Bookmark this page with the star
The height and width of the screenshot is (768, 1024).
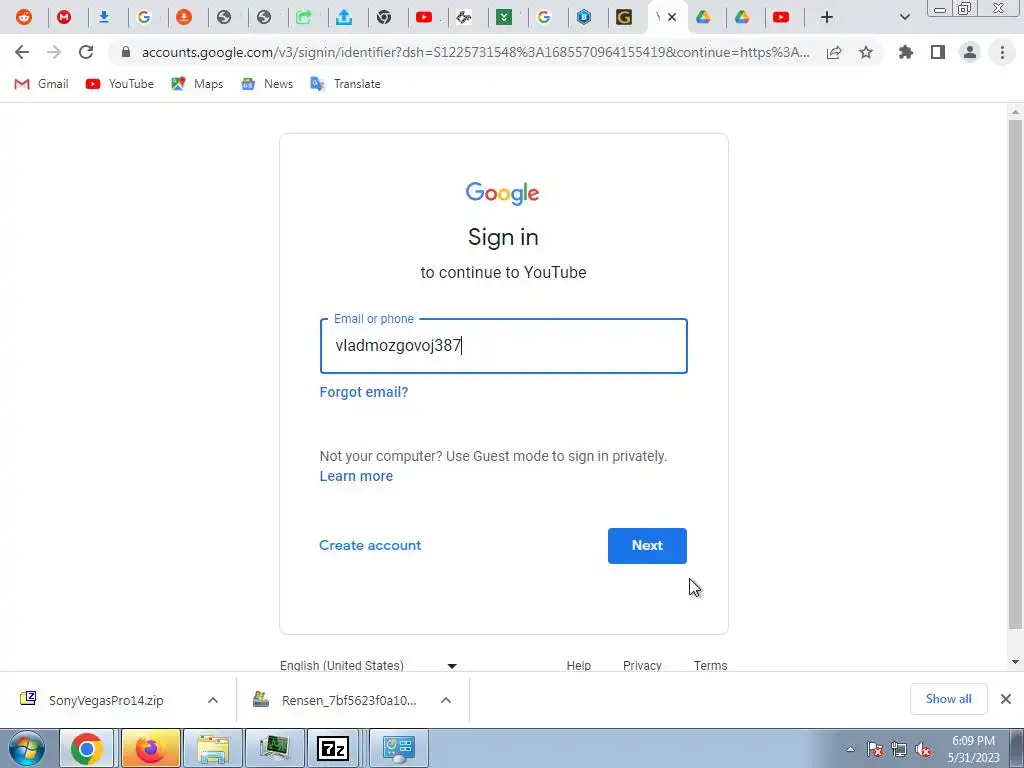point(866,52)
